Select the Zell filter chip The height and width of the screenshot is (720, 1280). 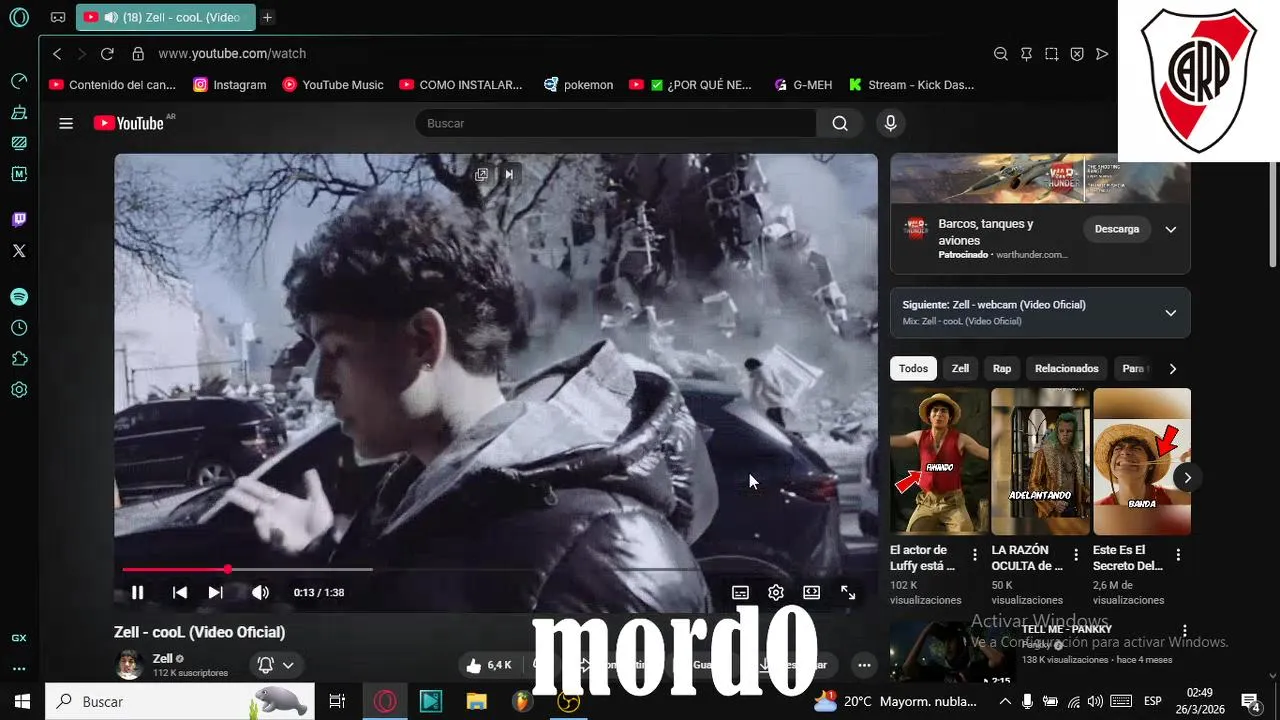(960, 369)
